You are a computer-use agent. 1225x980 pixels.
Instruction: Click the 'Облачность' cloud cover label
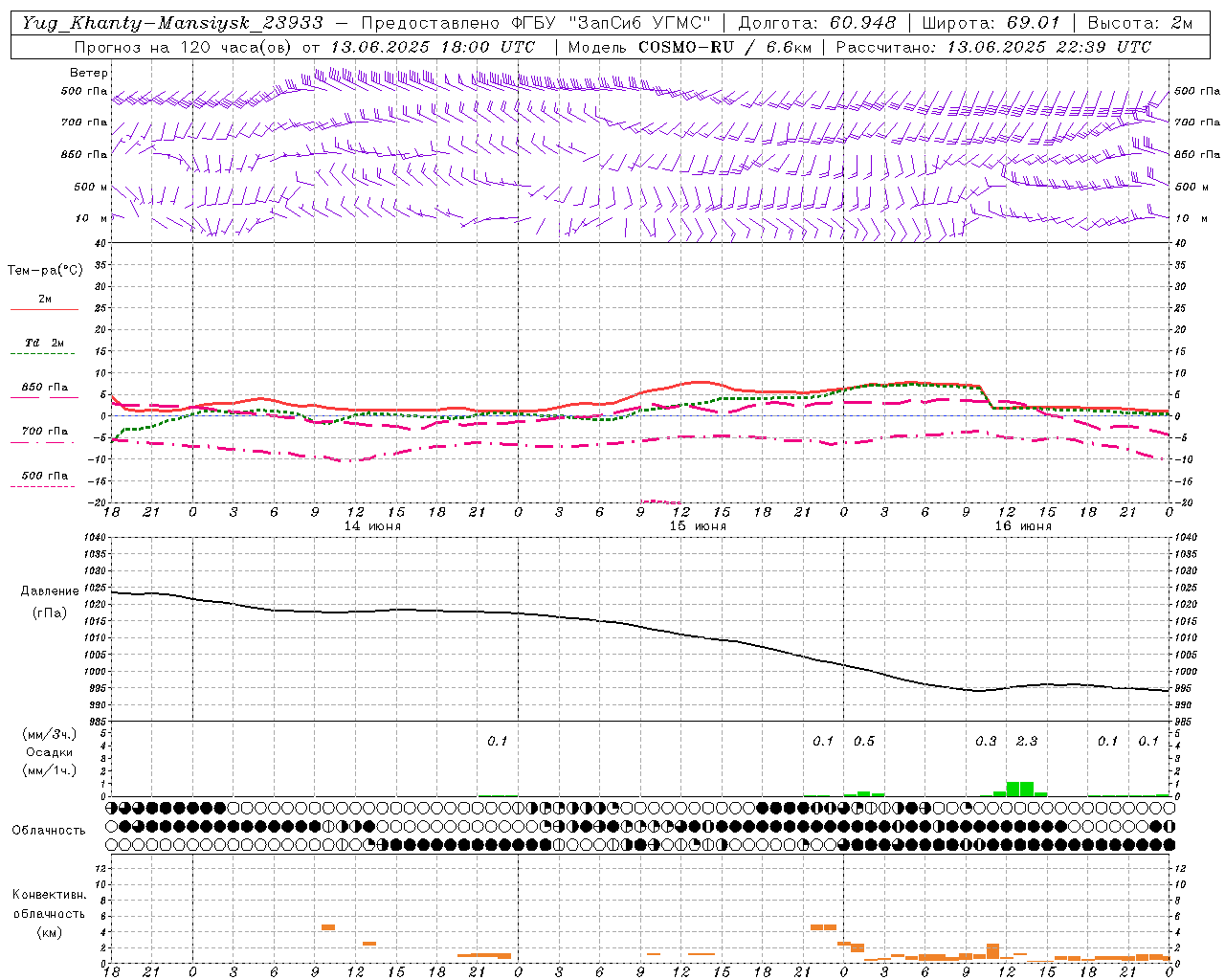coord(49,831)
